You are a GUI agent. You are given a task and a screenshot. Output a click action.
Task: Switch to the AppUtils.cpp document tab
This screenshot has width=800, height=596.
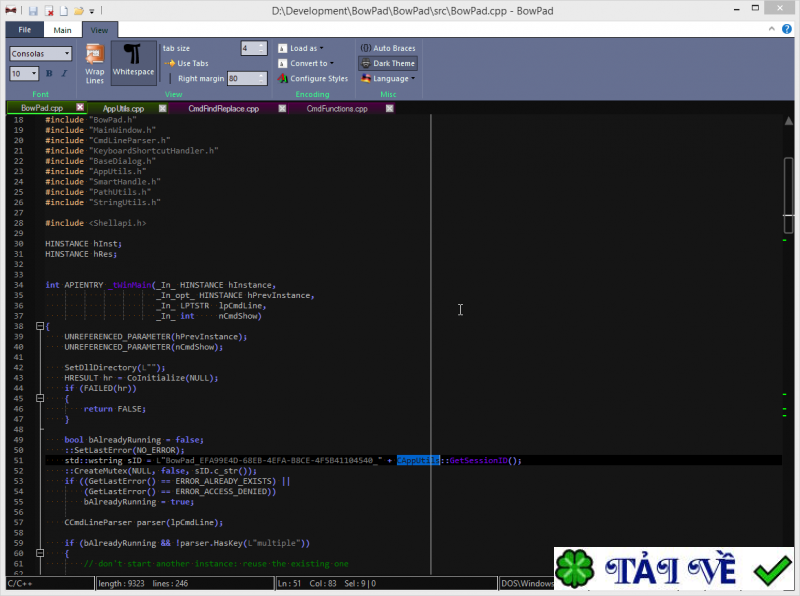pyautogui.click(x=123, y=108)
